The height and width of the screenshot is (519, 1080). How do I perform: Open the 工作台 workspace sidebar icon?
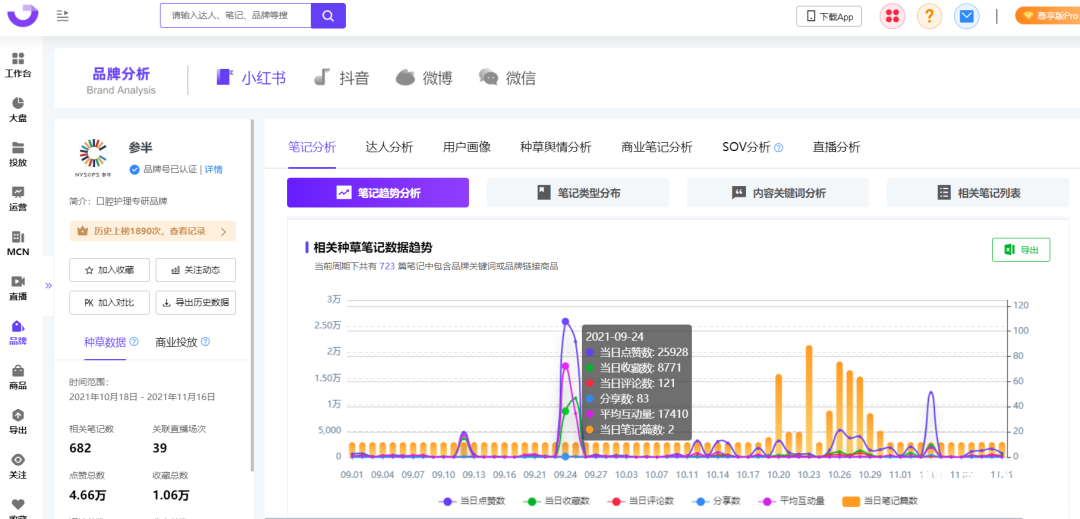coord(18,65)
